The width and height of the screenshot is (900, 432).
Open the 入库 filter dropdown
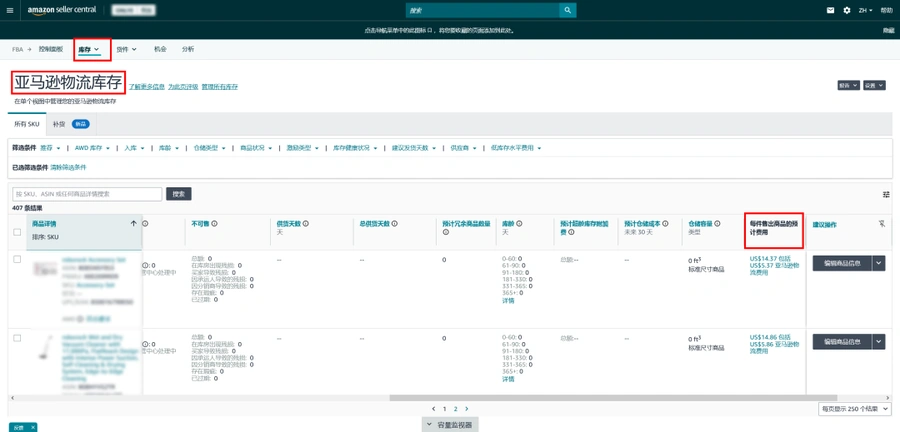(x=134, y=148)
